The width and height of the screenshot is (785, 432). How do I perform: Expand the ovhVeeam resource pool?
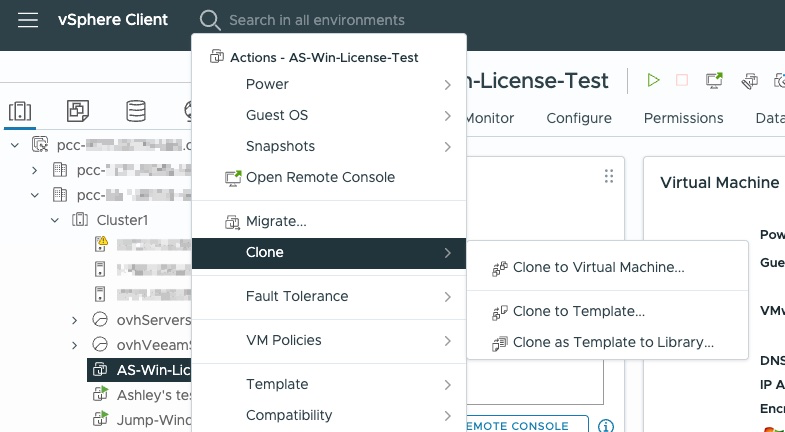[x=75, y=345]
